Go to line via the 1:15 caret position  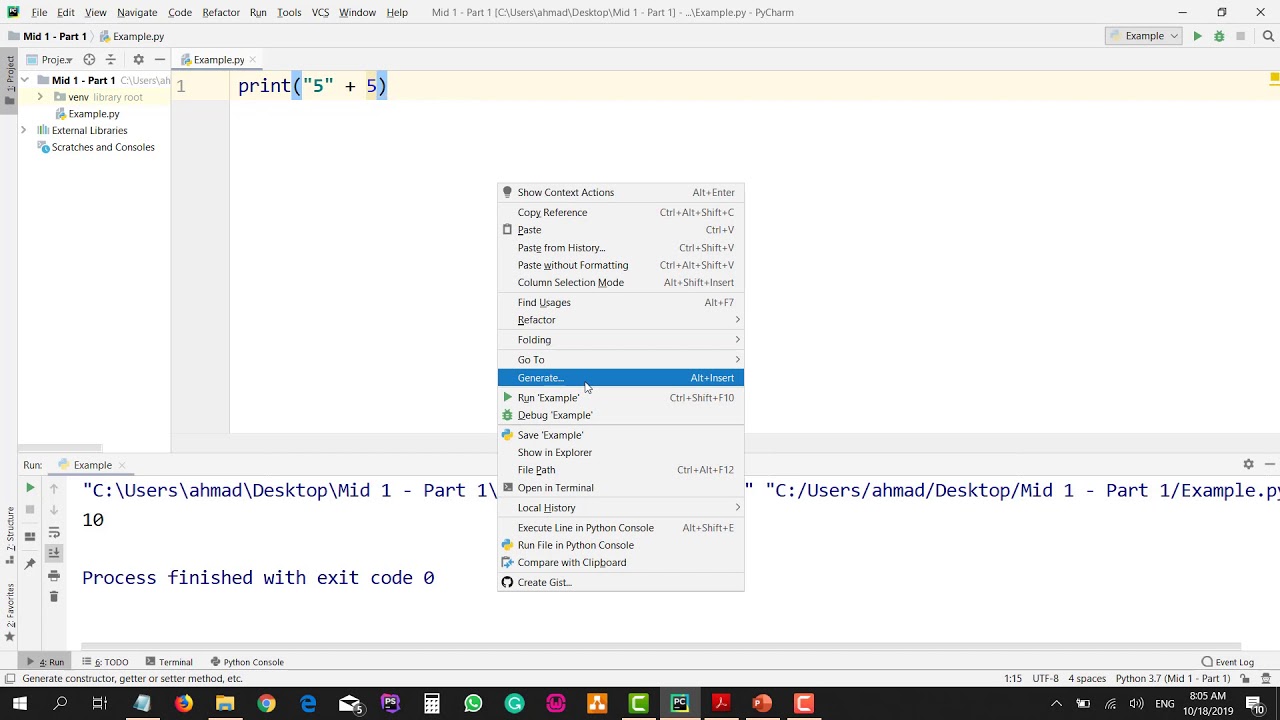point(1013,679)
